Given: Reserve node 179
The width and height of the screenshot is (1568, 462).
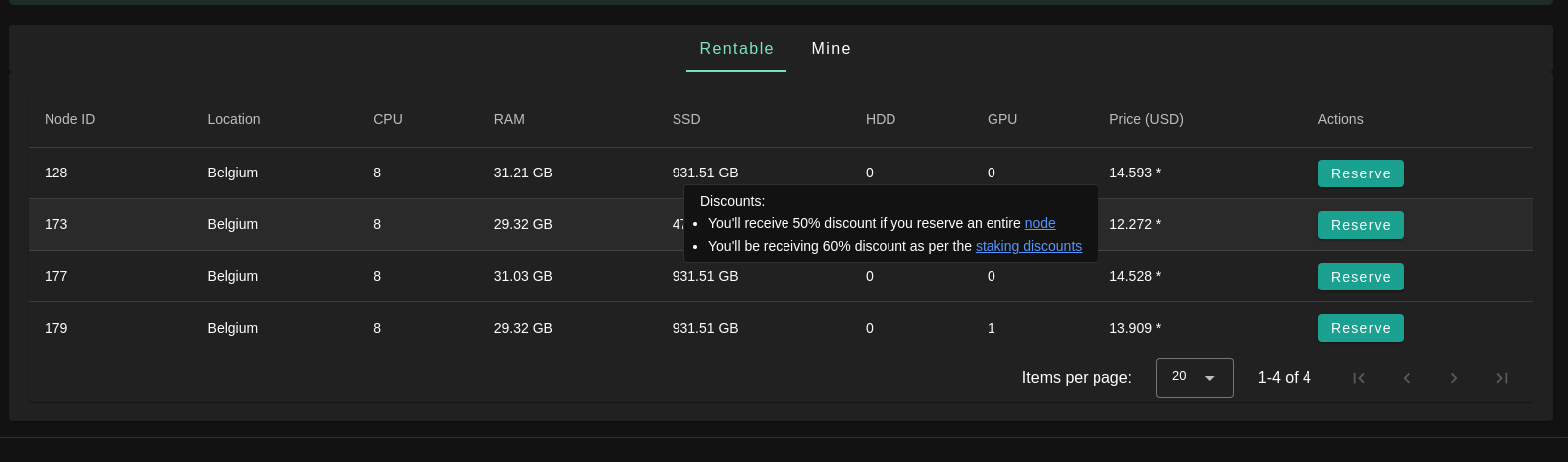Looking at the screenshot, I should tap(1360, 328).
